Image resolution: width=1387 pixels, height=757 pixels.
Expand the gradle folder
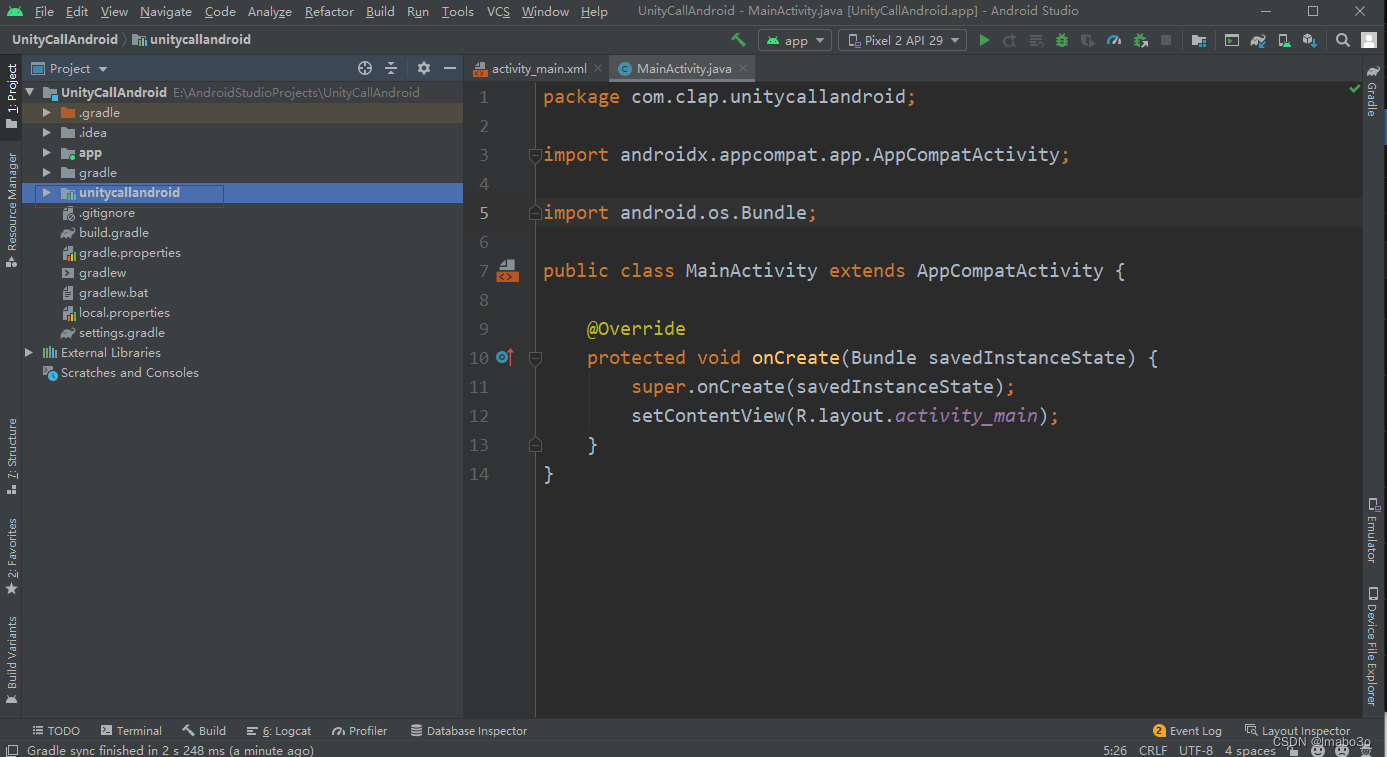click(46, 173)
